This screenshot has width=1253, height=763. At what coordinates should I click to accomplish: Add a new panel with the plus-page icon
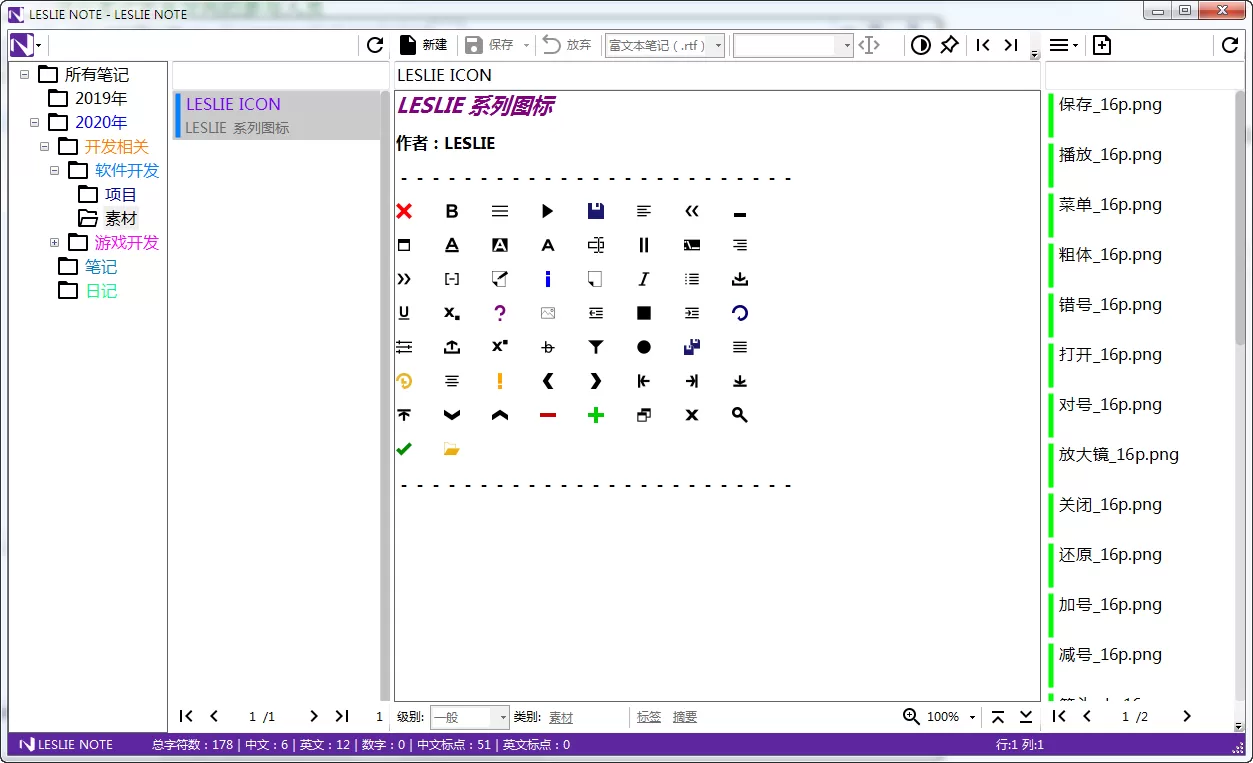pos(1101,45)
